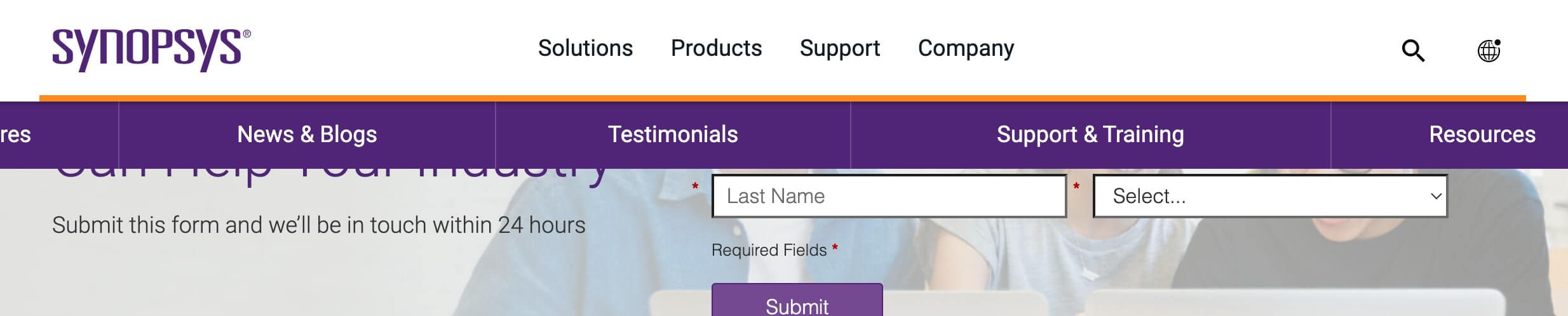Viewport: 1568px width, 316px height.
Task: Open the Company menu
Action: click(966, 48)
